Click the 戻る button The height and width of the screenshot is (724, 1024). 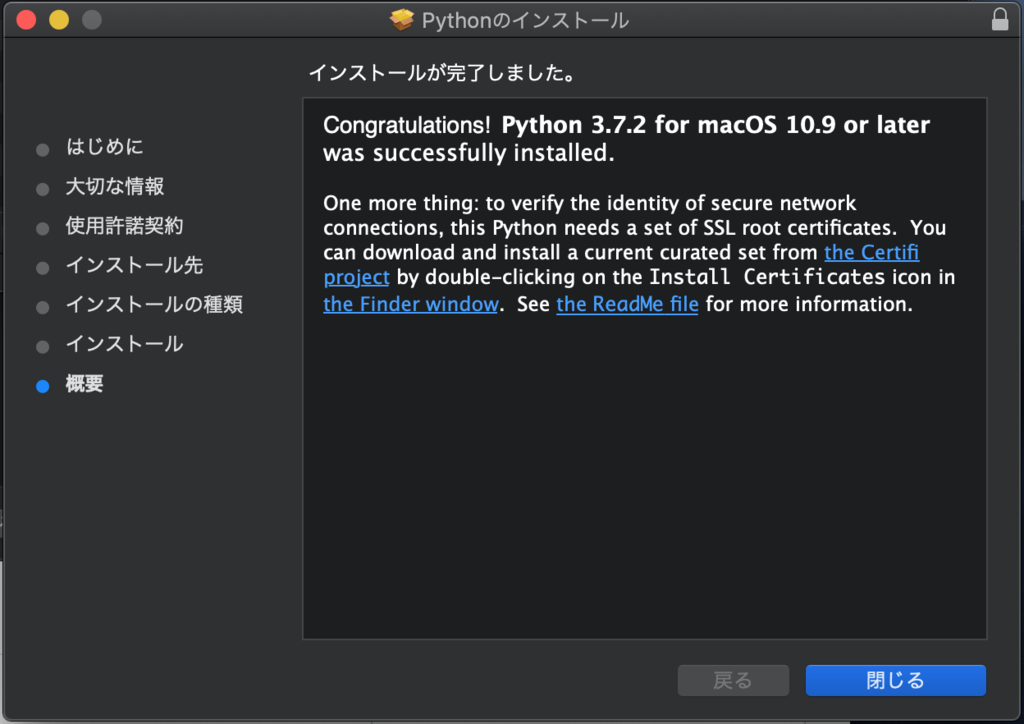[733, 680]
